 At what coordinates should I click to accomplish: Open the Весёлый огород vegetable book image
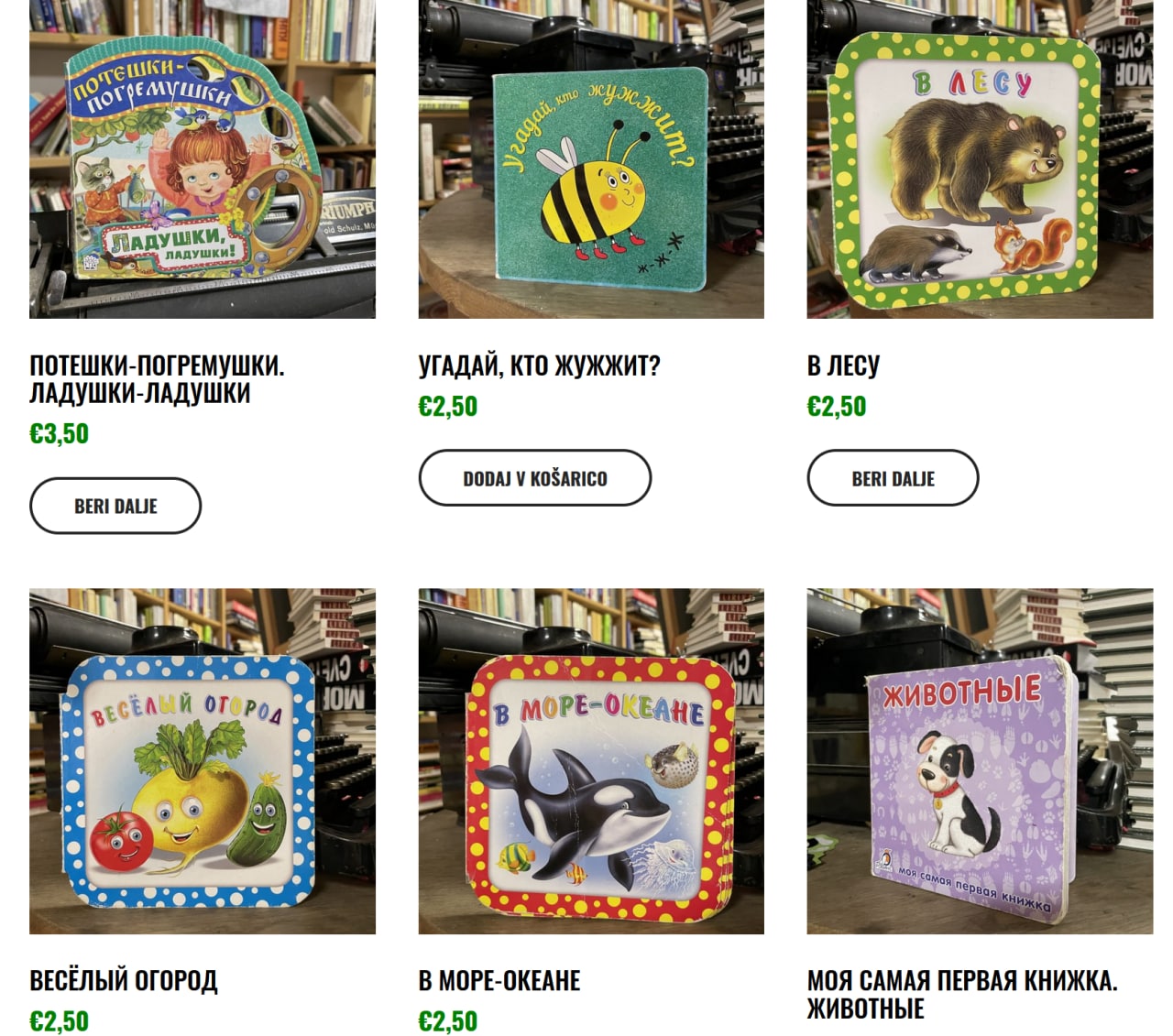tap(203, 761)
